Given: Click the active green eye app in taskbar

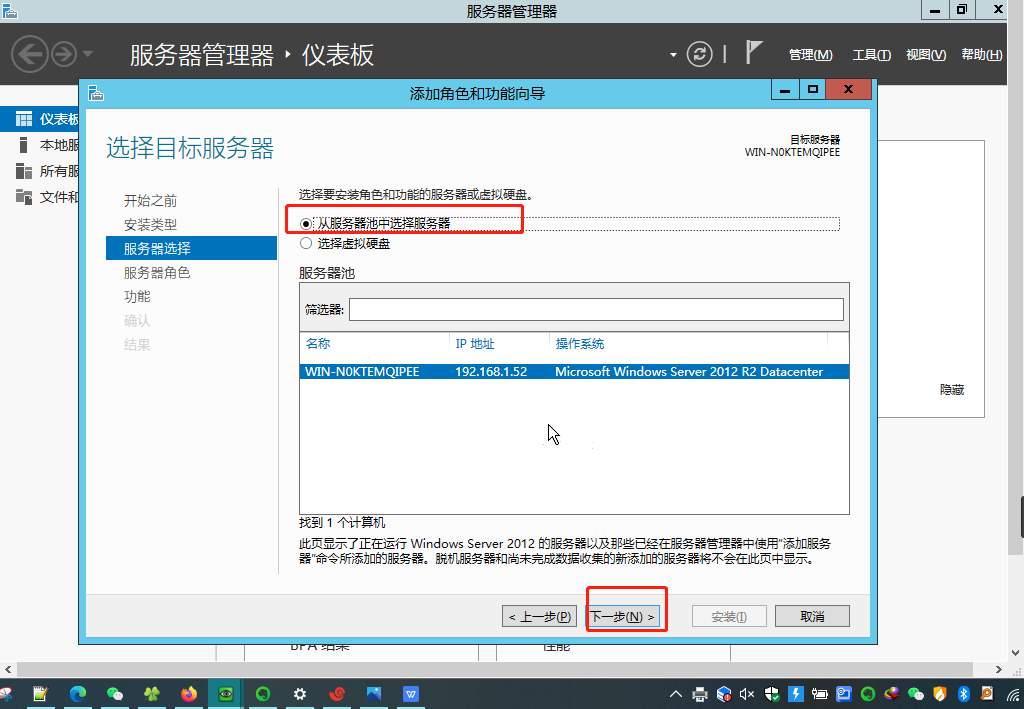Looking at the screenshot, I should point(226,694).
